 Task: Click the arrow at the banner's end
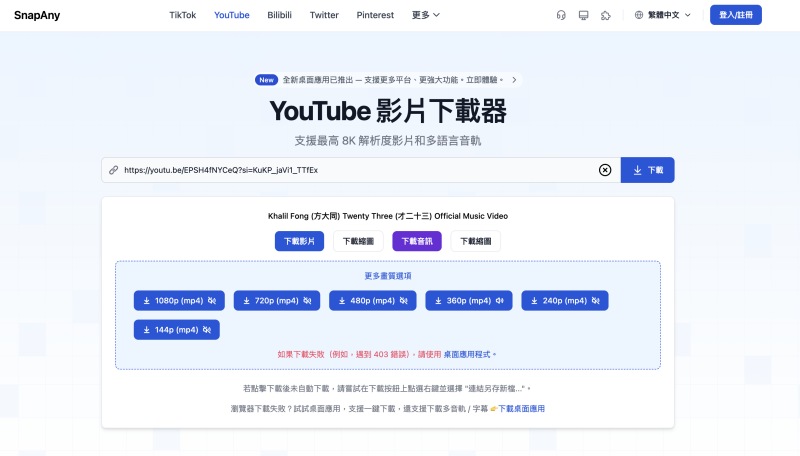point(514,80)
